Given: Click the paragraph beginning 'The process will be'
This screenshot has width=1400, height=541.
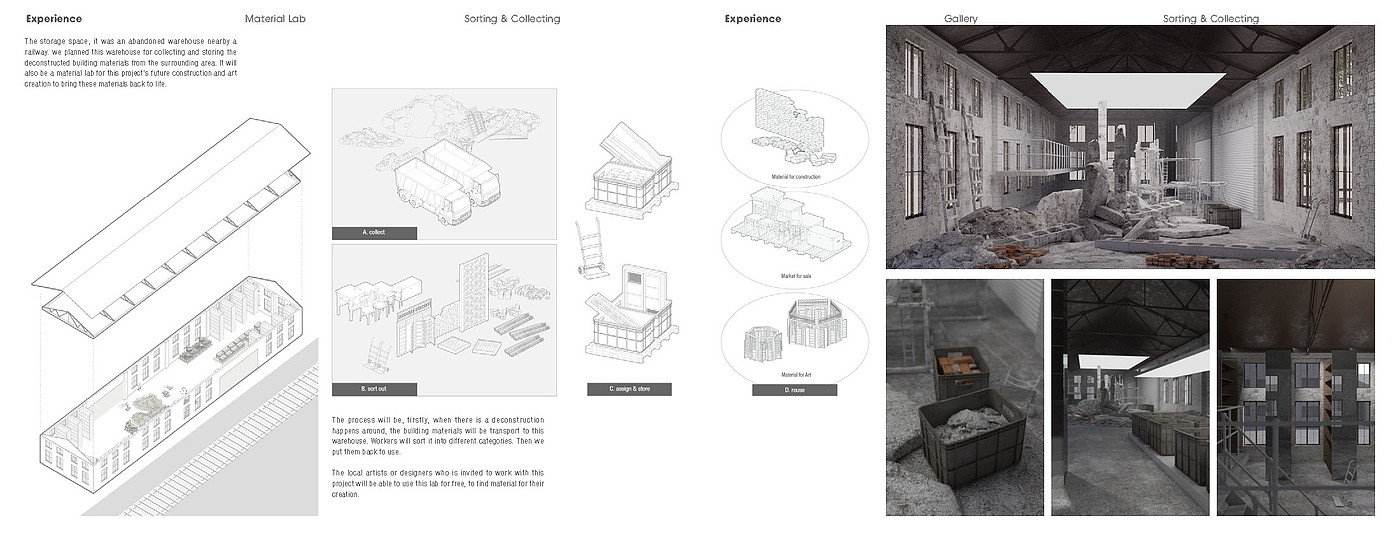Looking at the screenshot, I should [438, 436].
